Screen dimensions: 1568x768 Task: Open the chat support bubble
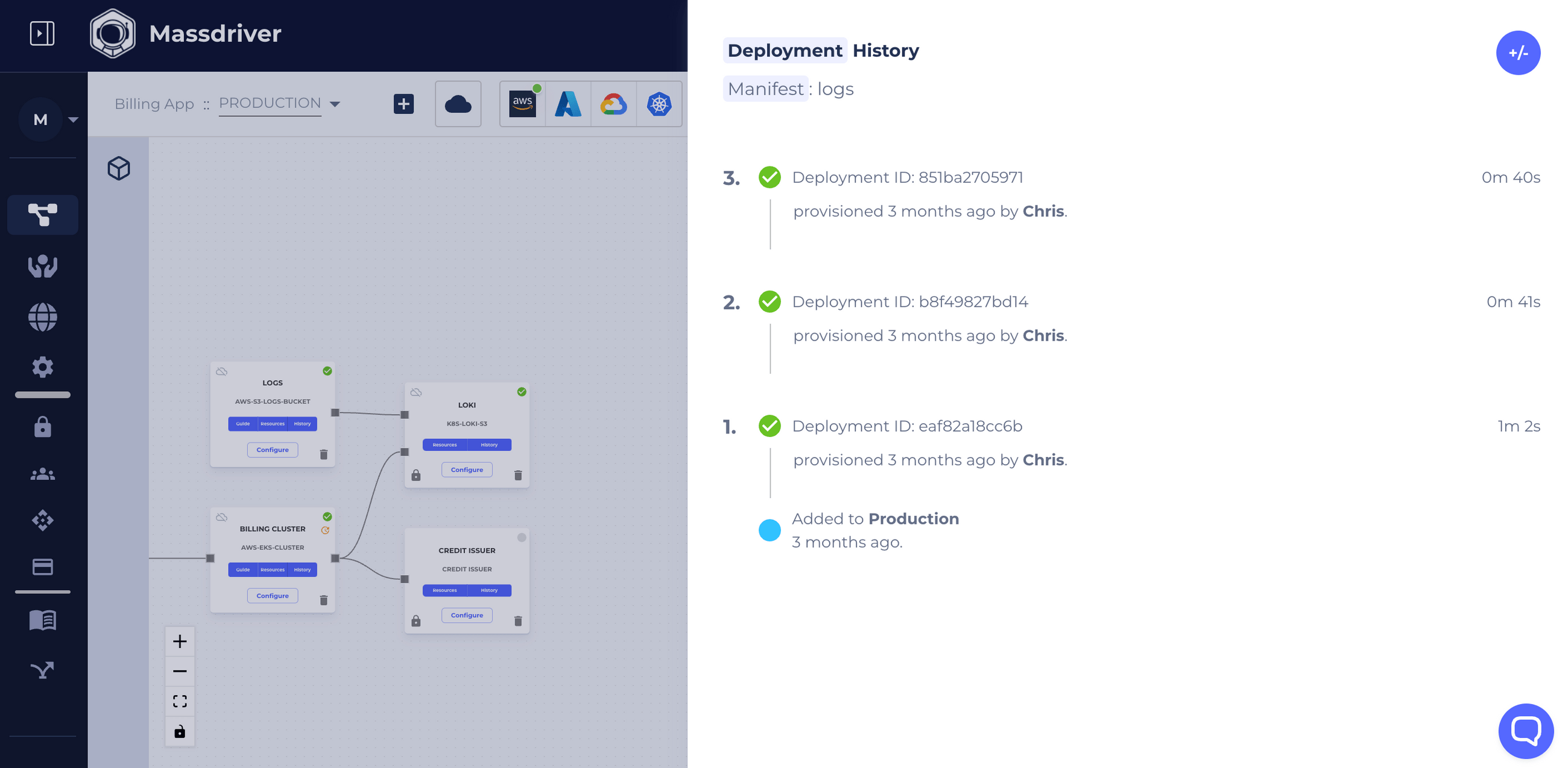click(1525, 730)
